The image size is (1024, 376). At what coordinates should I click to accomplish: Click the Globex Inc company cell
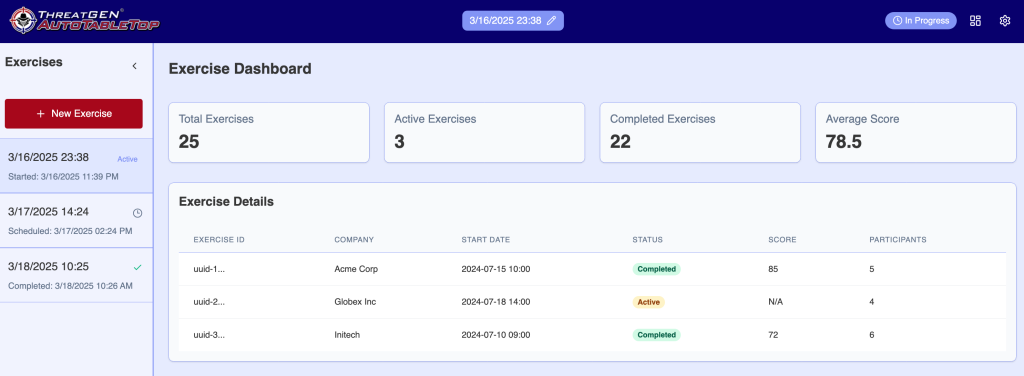pyautogui.click(x=355, y=302)
